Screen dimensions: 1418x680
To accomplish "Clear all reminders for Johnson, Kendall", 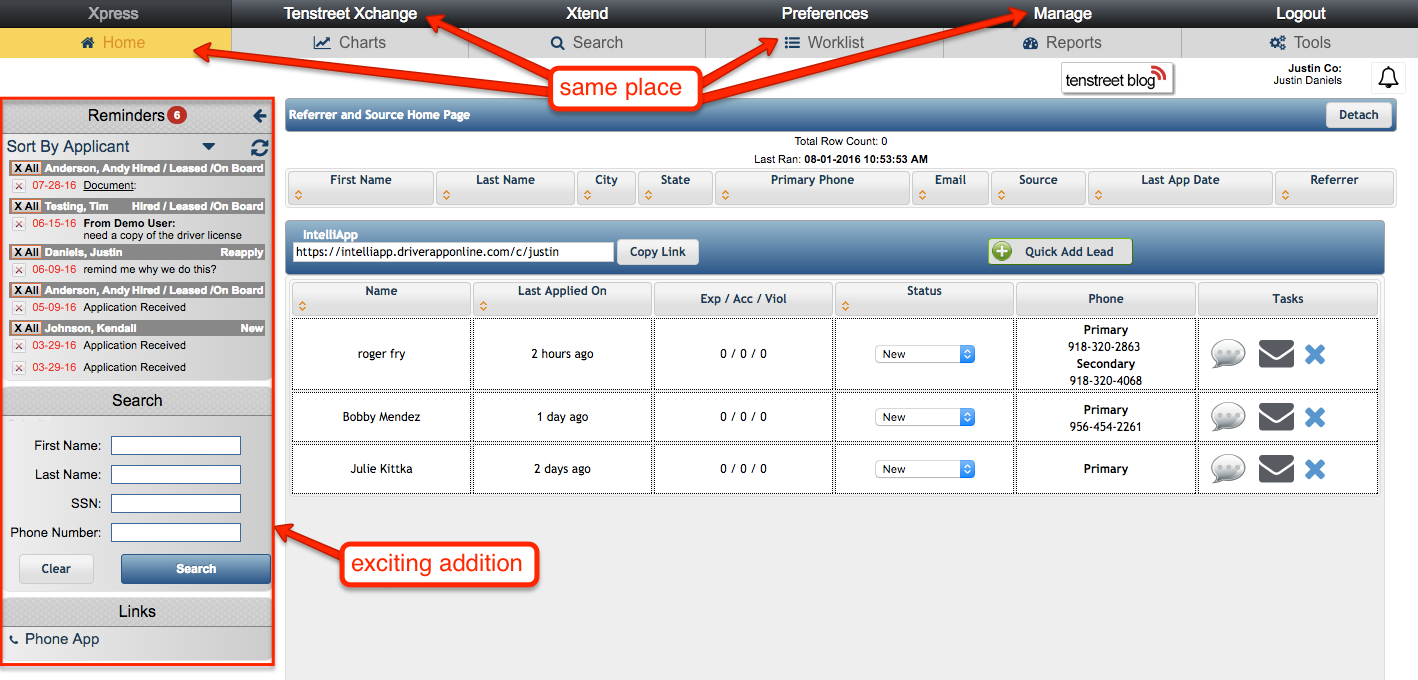I will tap(26, 328).
